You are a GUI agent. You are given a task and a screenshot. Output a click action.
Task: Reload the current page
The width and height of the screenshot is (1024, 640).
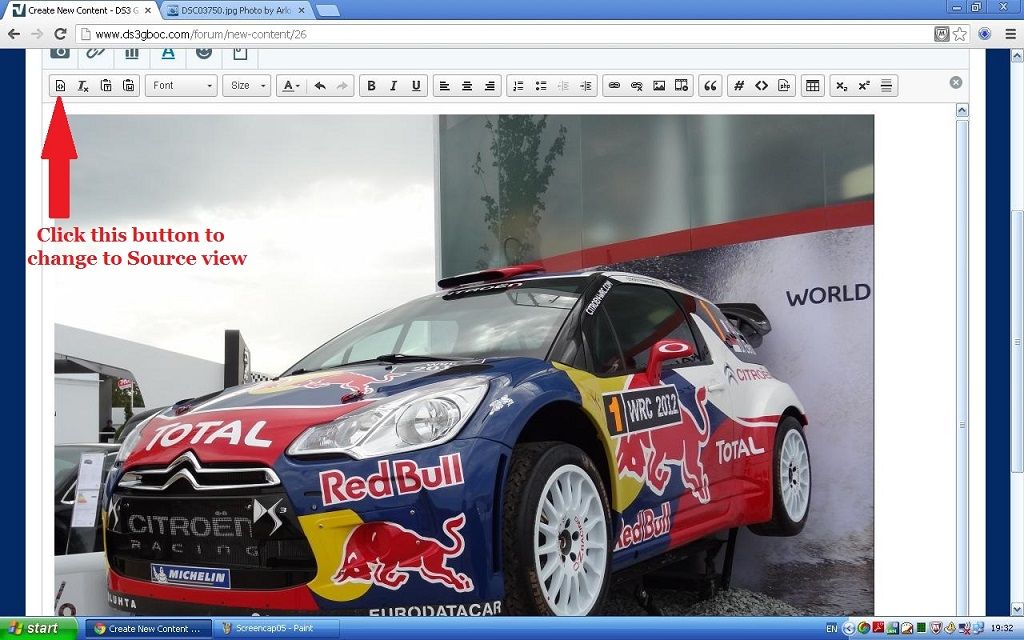[60, 34]
